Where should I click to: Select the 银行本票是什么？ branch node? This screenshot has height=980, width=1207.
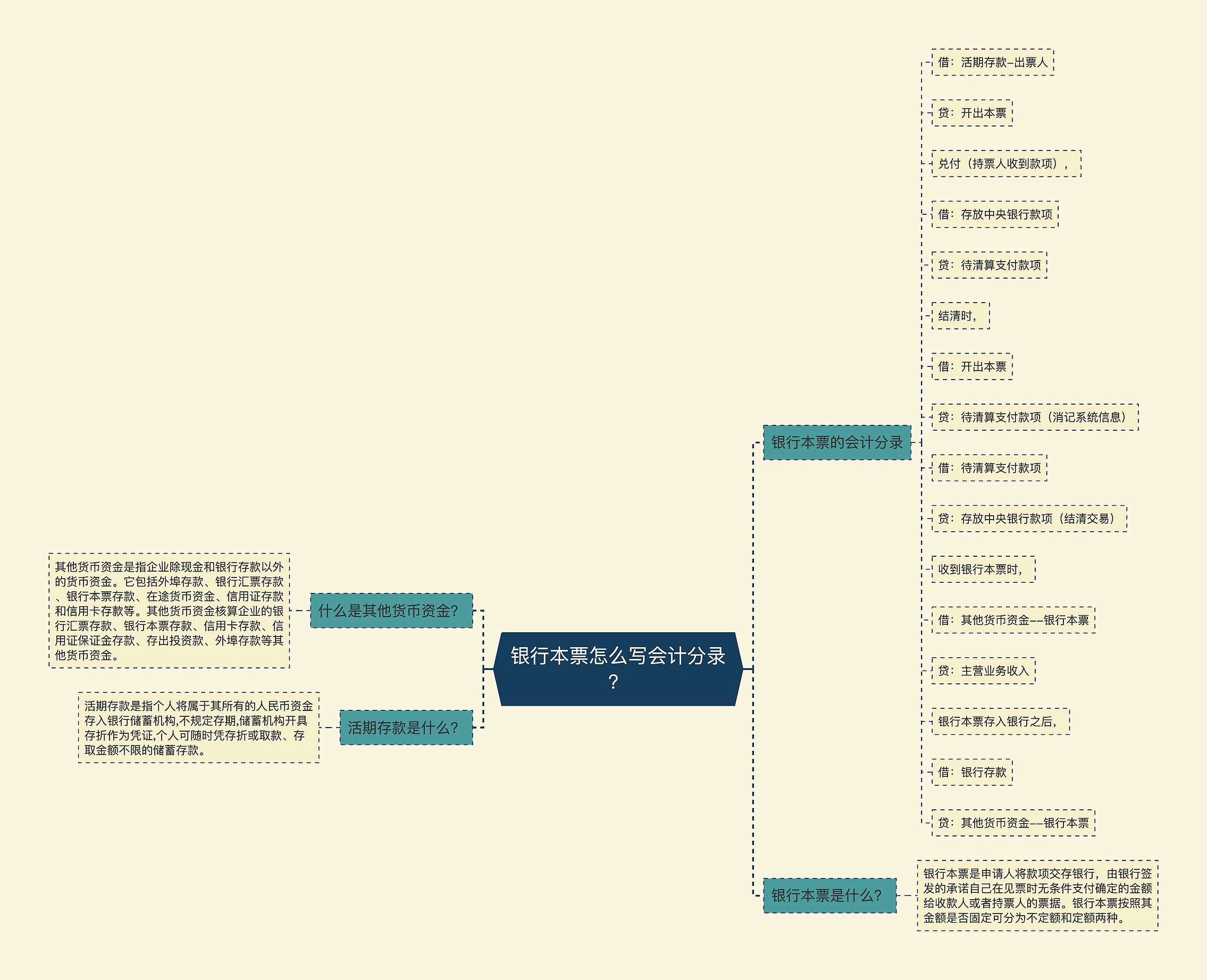click(829, 895)
